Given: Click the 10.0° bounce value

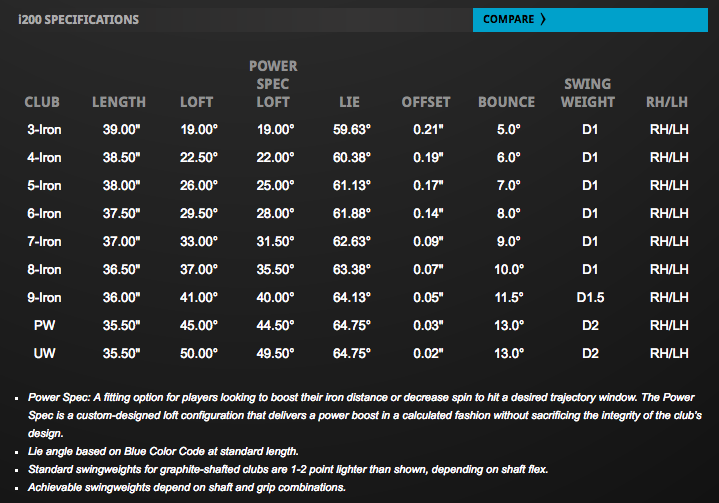Looking at the screenshot, I should pos(509,270).
